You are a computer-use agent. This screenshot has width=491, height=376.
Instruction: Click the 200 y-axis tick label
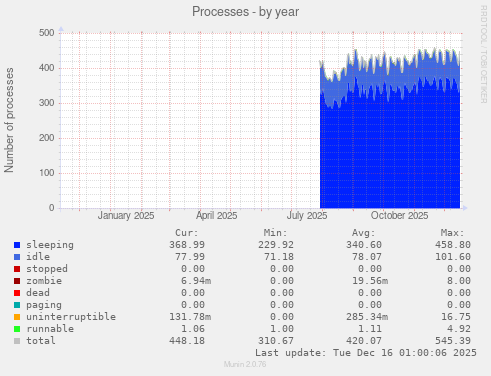47,138
